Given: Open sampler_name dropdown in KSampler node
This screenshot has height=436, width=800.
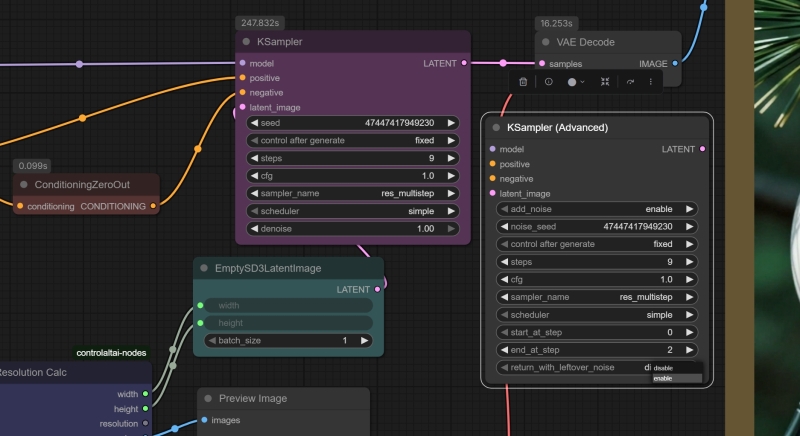Looking at the screenshot, I should coord(352,193).
